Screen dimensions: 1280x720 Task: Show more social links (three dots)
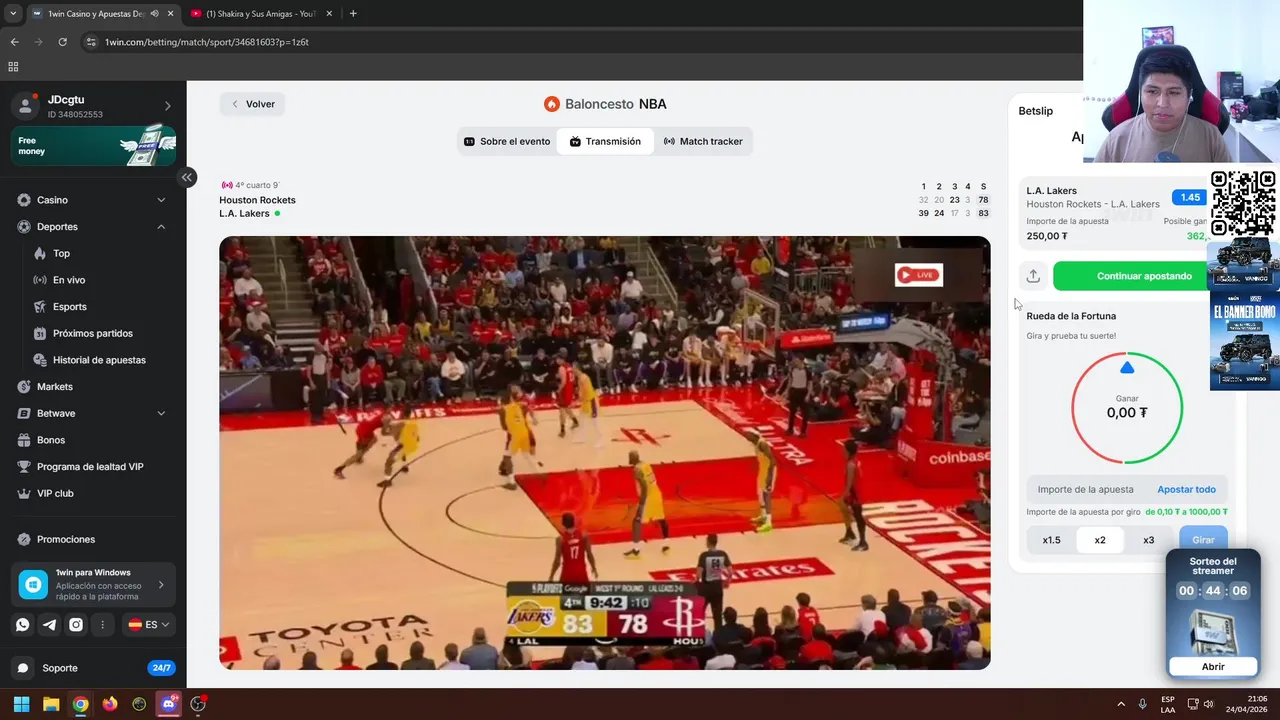pos(103,624)
